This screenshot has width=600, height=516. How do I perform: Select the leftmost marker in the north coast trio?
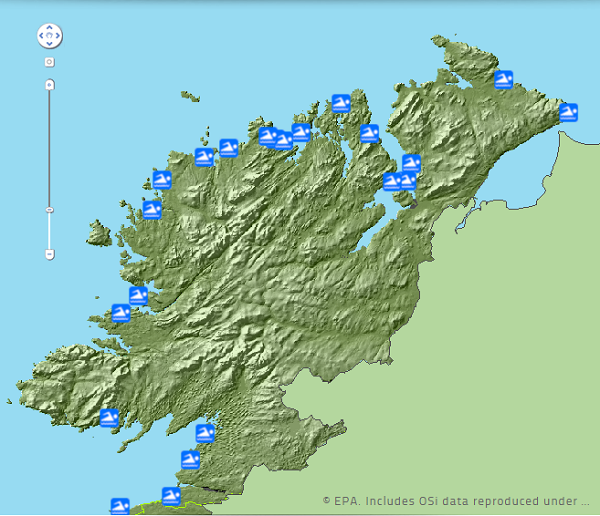click(x=267, y=137)
